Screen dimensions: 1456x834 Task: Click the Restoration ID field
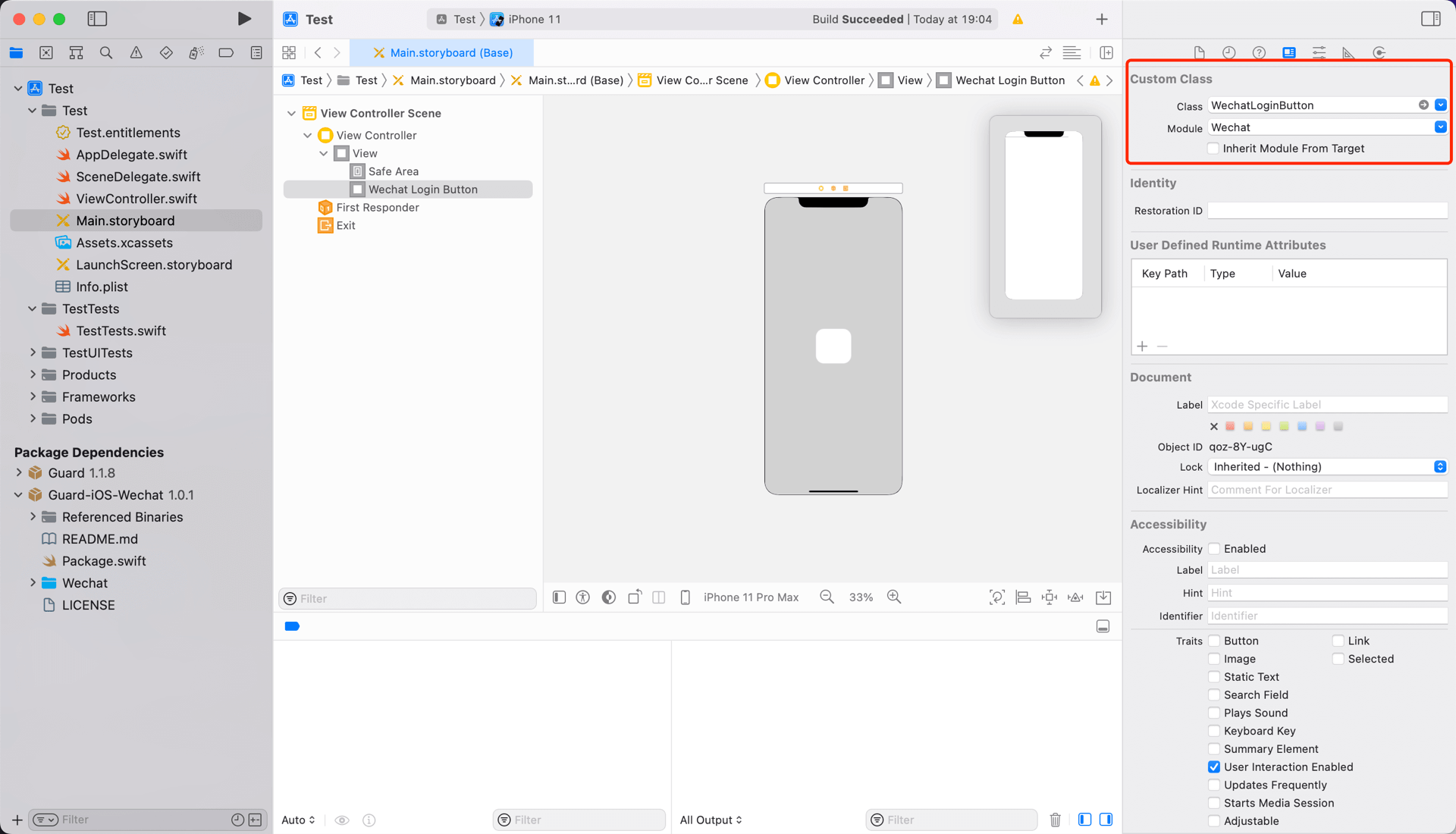click(1326, 211)
